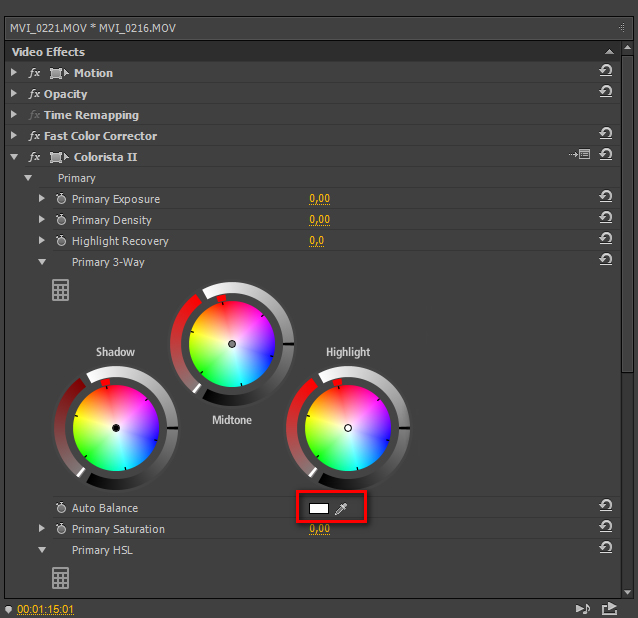
Task: Select Motion transform icon
Action: [x=59, y=73]
